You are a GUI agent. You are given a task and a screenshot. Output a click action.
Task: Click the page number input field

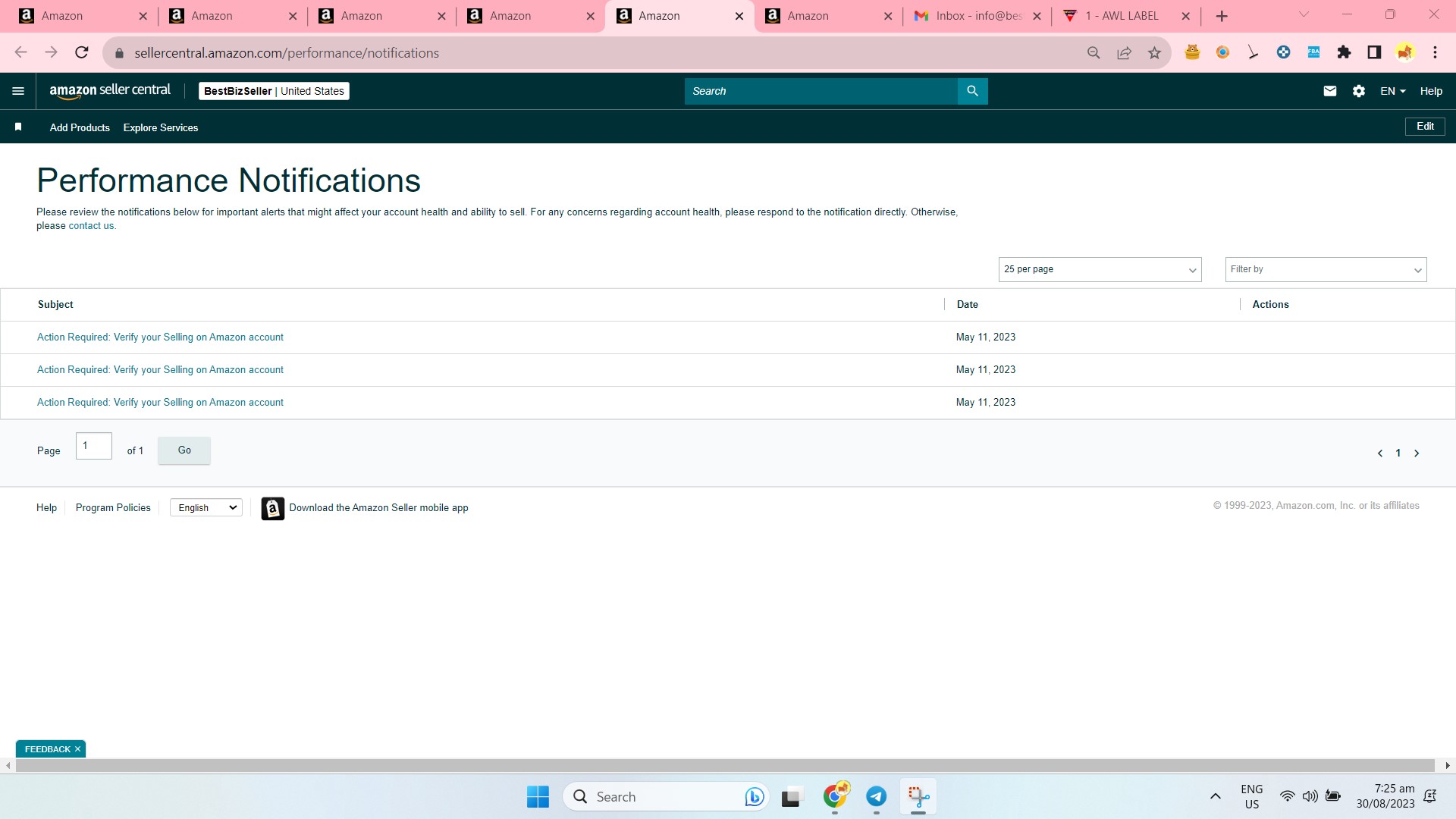[x=94, y=446]
